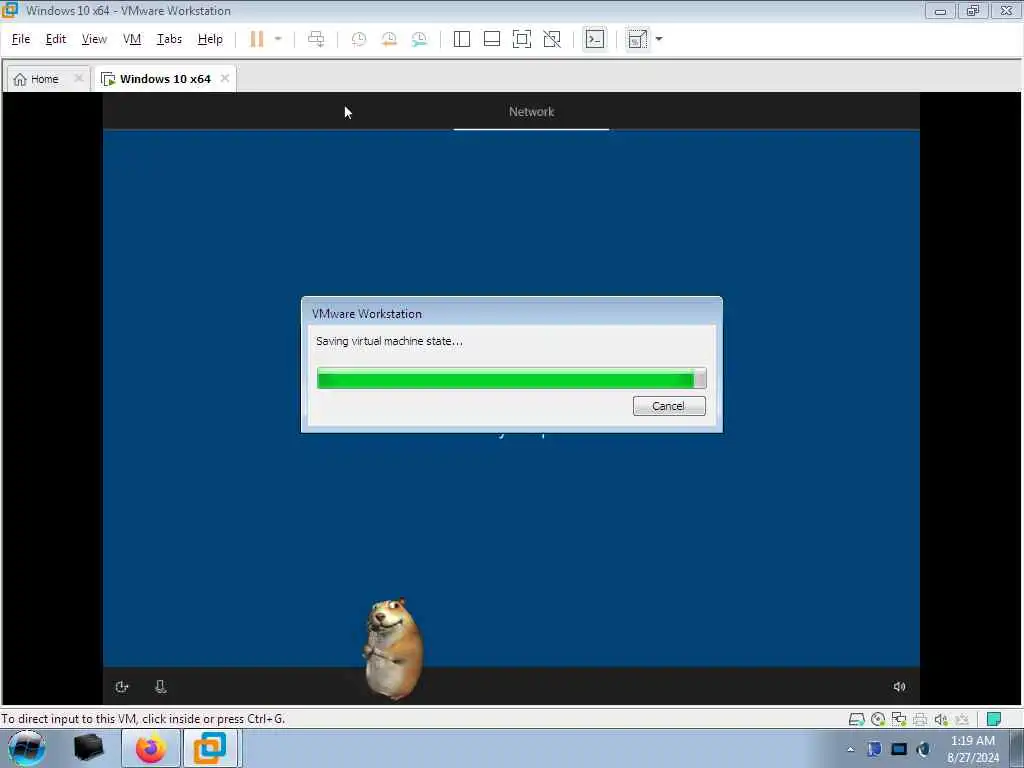
Task: Click the VMware Workstation dialog title bar
Action: pos(511,313)
